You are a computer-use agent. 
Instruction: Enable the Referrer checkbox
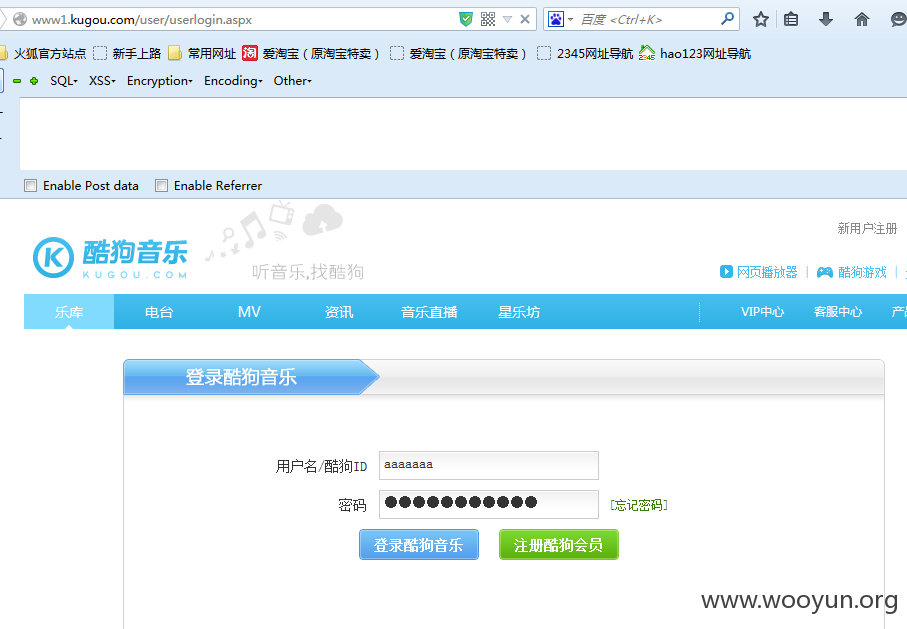(x=161, y=186)
